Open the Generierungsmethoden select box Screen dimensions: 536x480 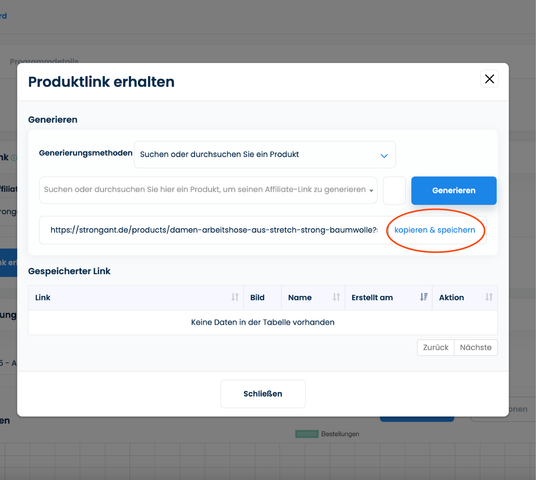[x=265, y=155]
